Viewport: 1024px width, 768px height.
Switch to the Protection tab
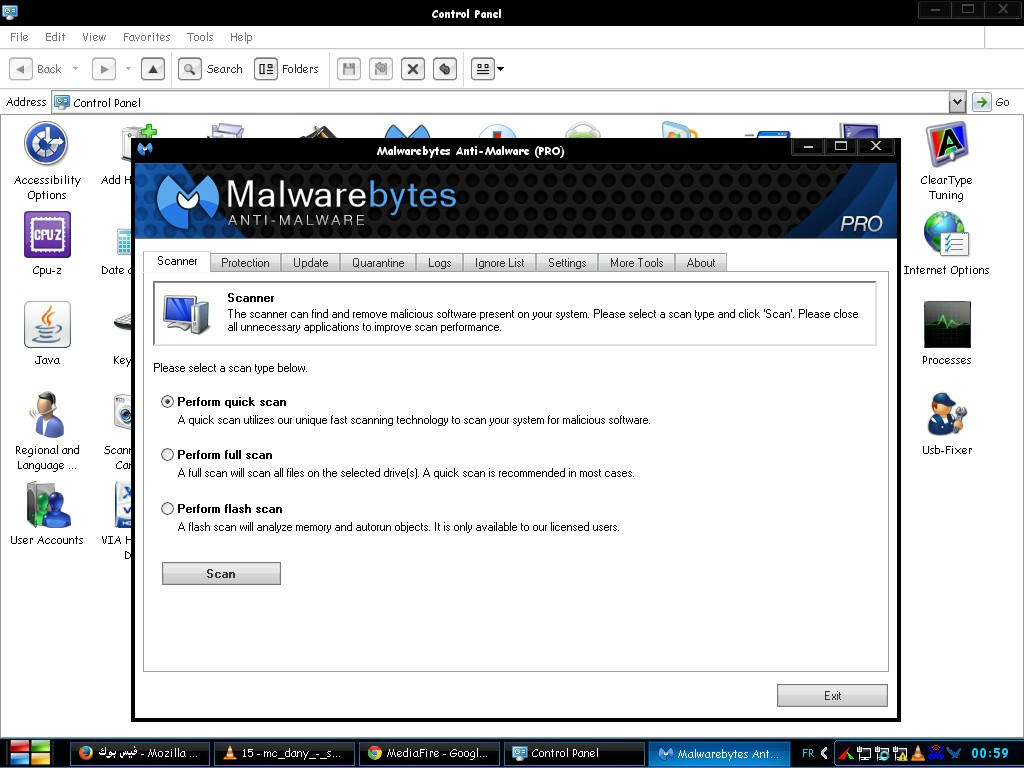245,263
